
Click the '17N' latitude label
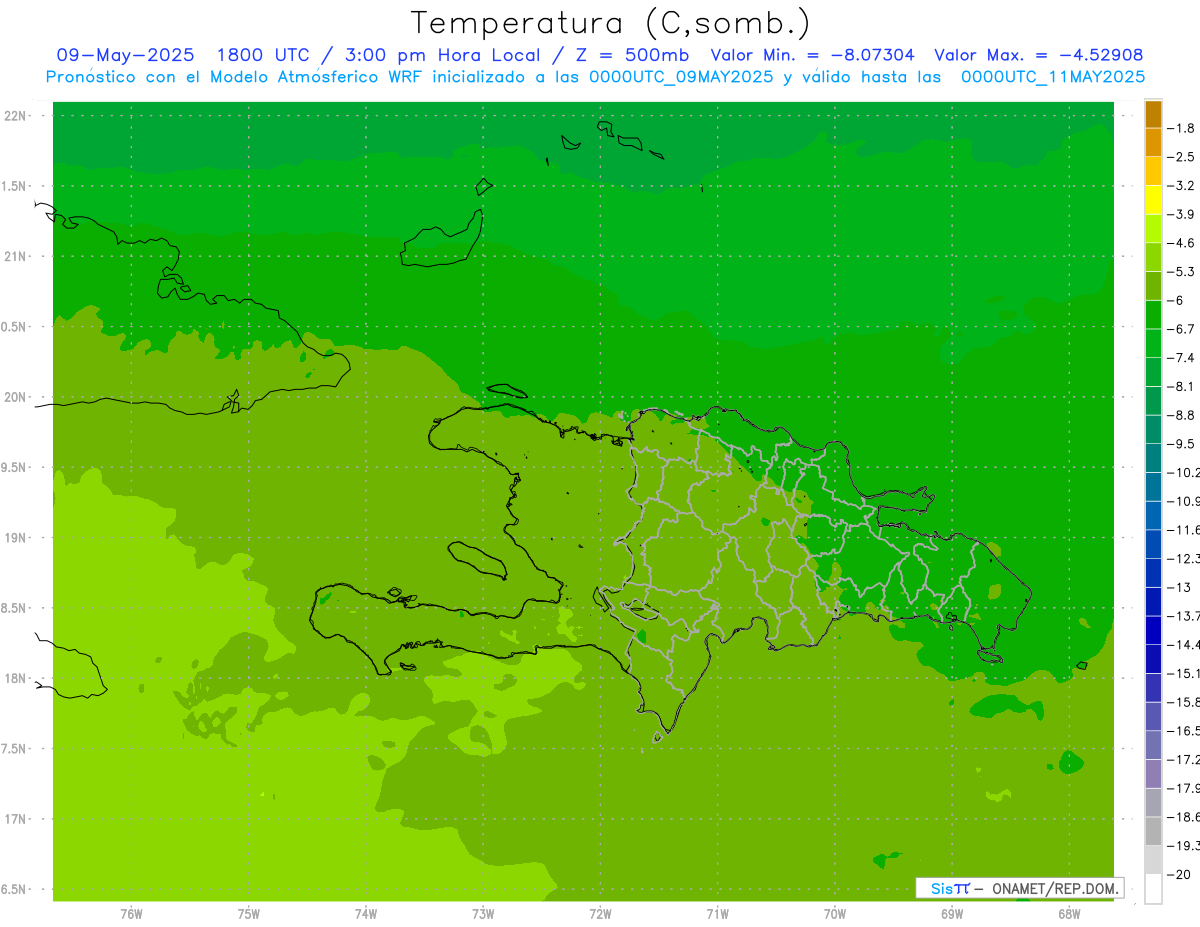[x=17, y=819]
